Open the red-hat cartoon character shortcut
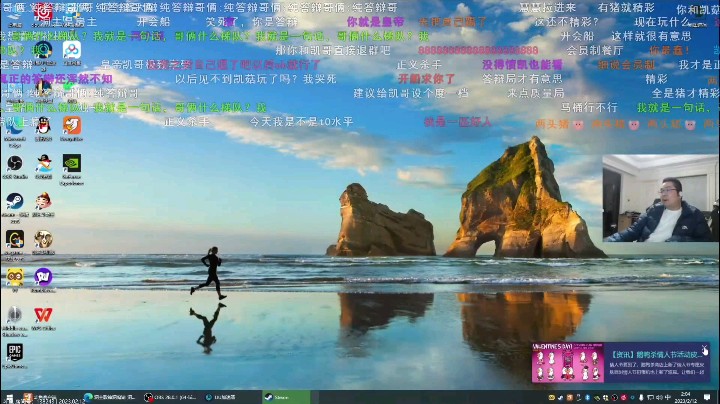The image size is (720, 404). pyautogui.click(x=44, y=204)
